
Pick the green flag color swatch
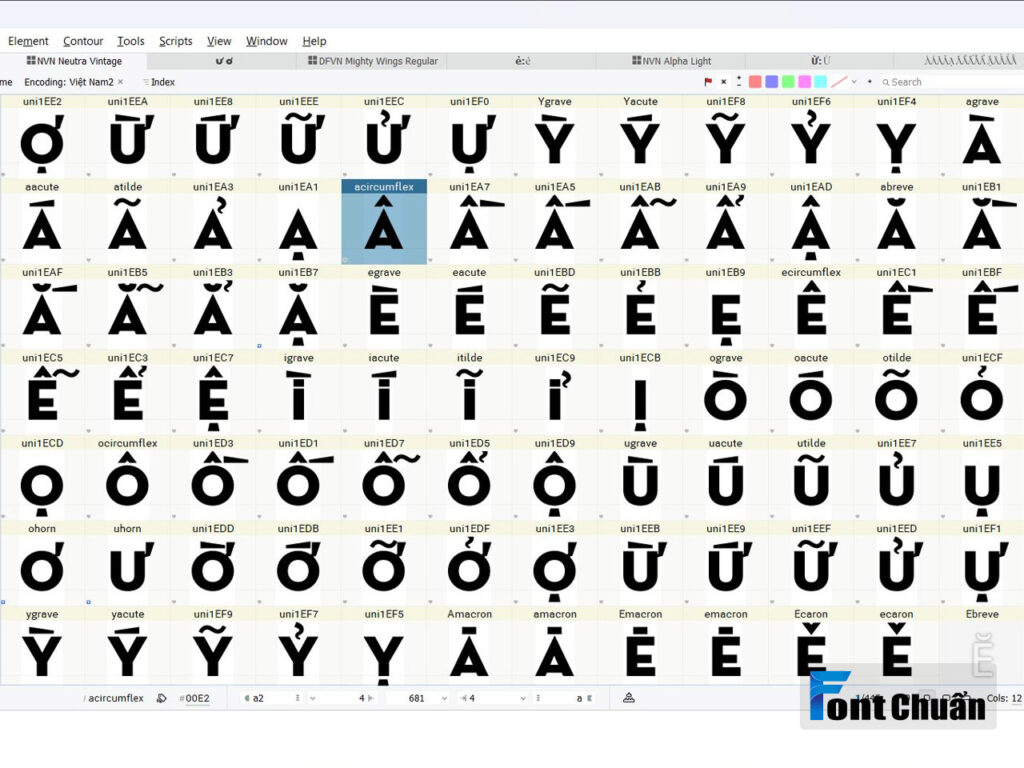coord(788,82)
